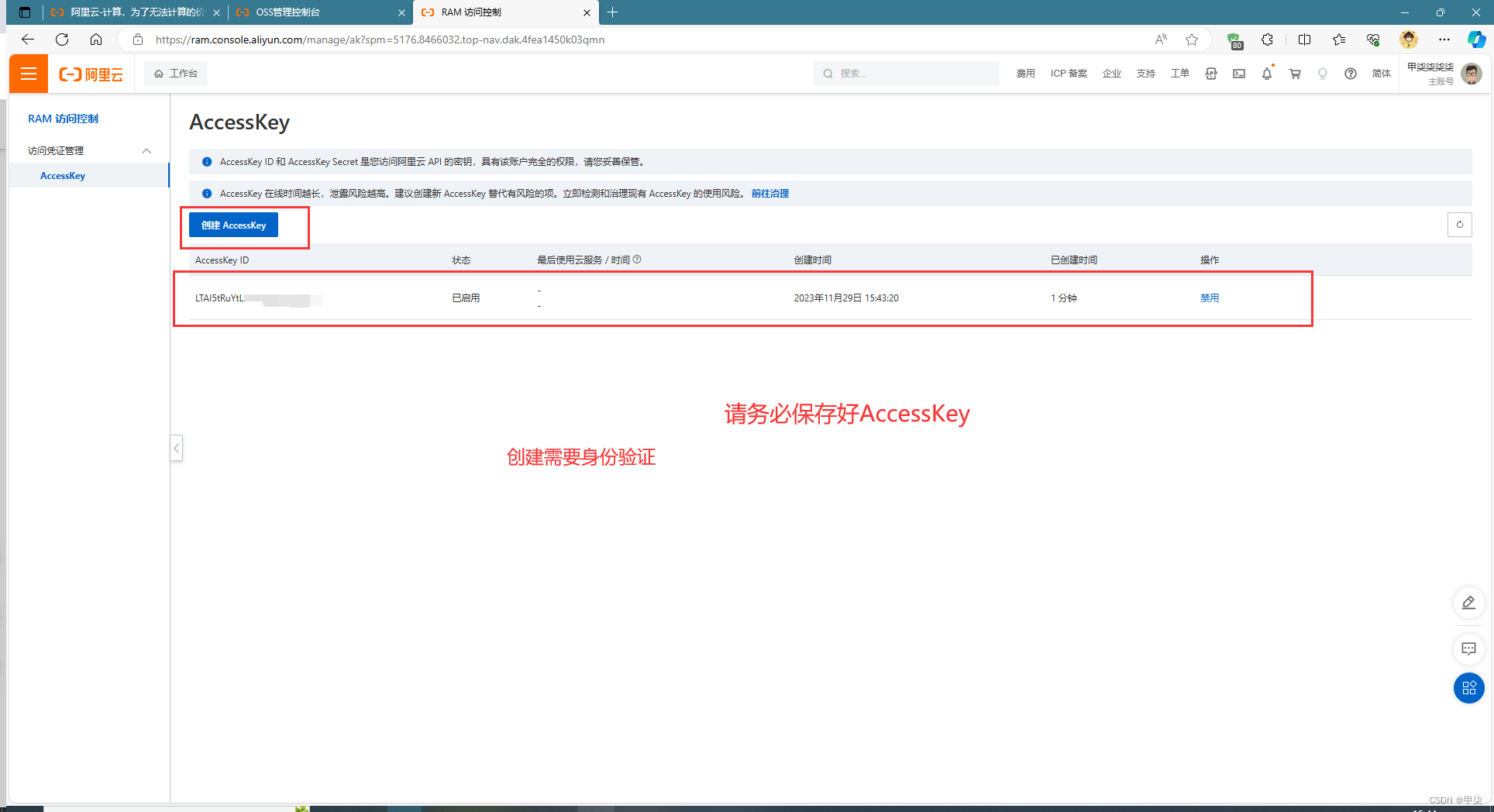This screenshot has width=1494, height=812.
Task: Open the tab actions menu icon
Action: pyautogui.click(x=25, y=12)
